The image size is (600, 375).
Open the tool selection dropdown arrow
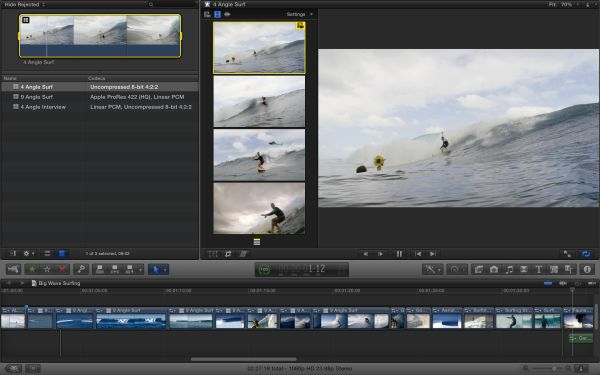(x=165, y=270)
